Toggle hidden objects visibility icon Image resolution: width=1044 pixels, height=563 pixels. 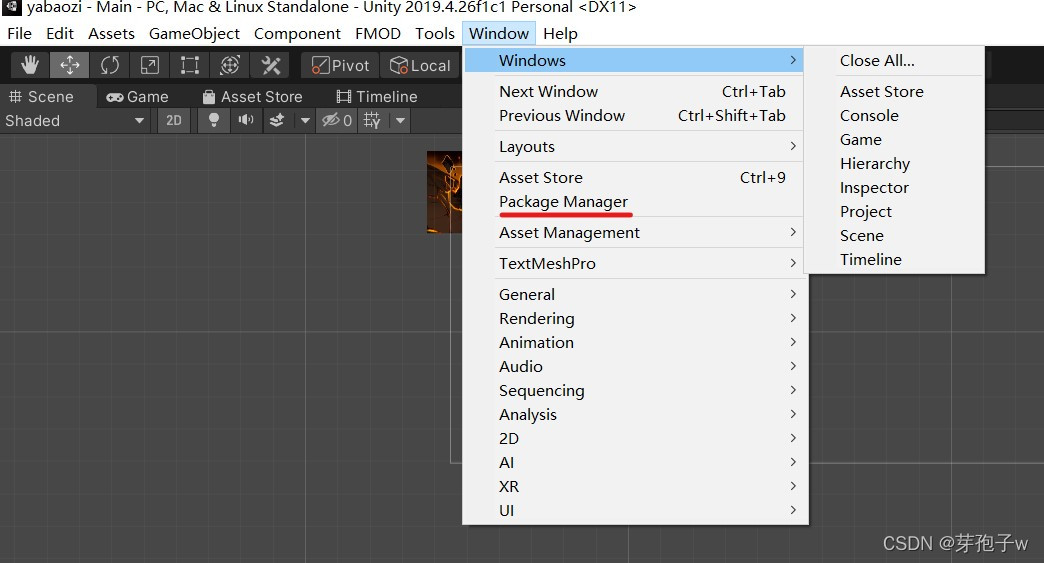click(x=337, y=120)
